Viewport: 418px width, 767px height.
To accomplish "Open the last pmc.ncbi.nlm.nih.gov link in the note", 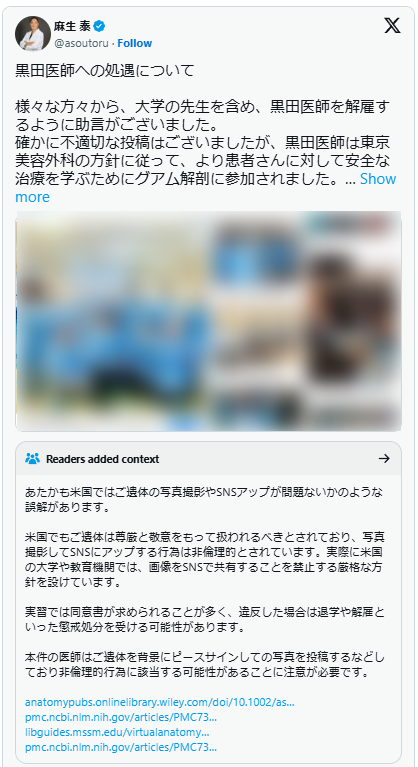I will tap(121, 747).
